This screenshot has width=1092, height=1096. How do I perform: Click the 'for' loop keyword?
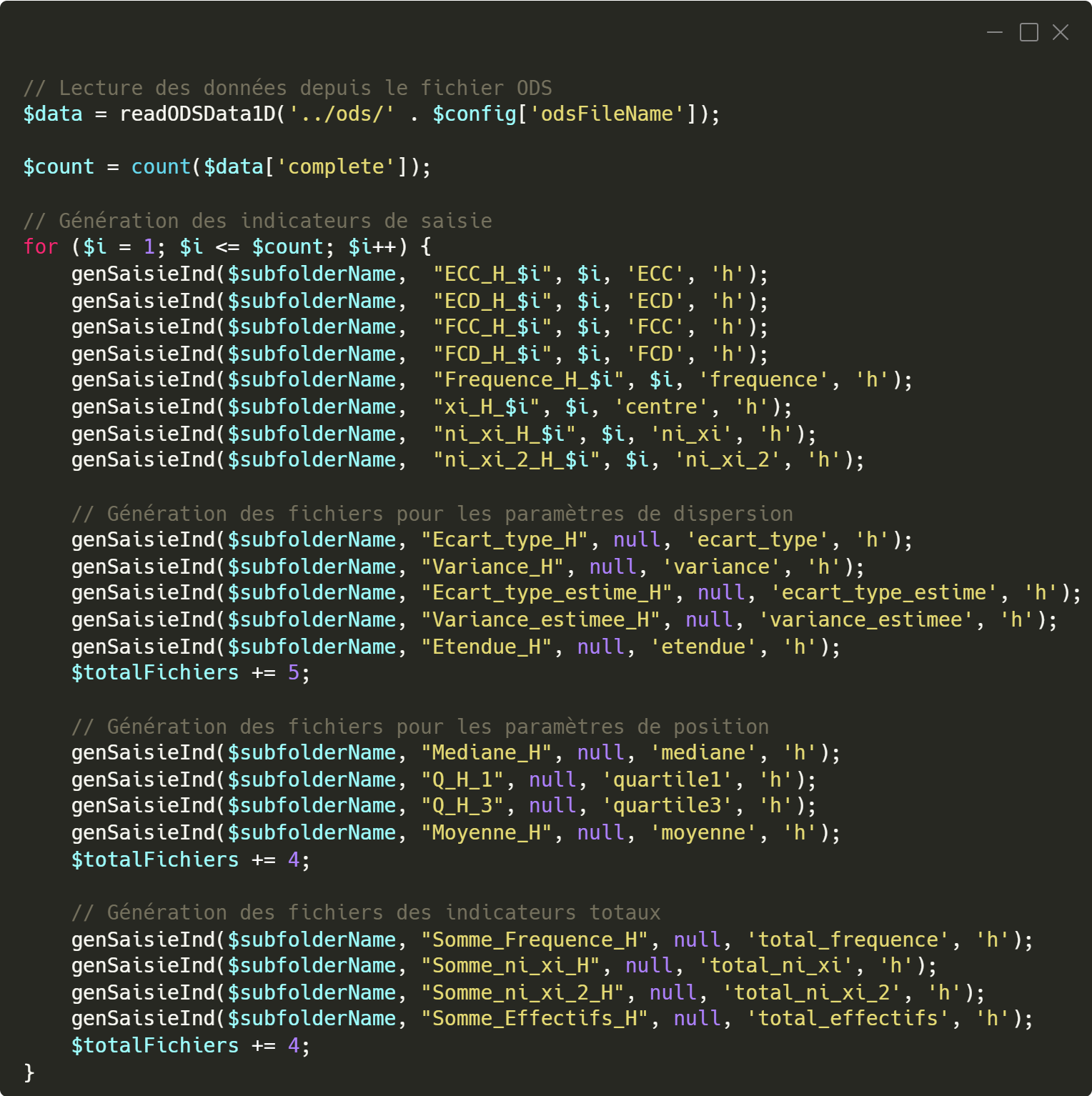(x=41, y=247)
